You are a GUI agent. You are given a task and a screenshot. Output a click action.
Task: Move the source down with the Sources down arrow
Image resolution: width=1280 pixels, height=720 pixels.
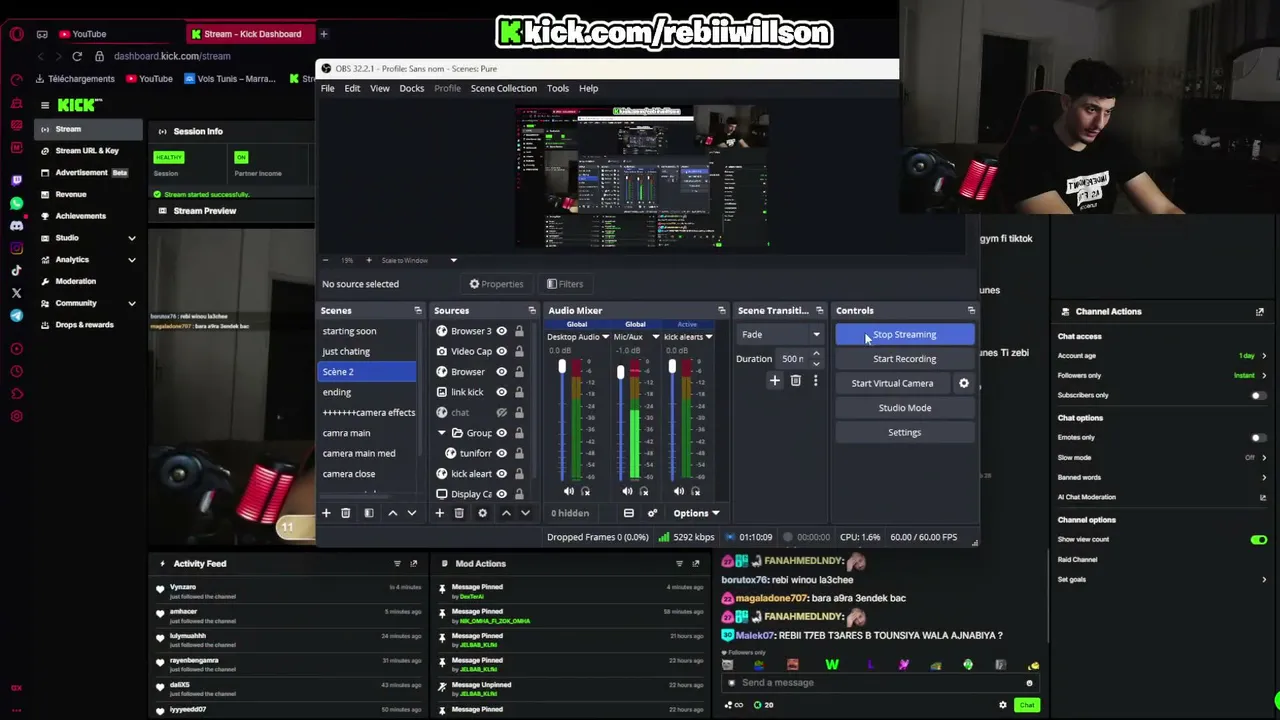tap(525, 513)
